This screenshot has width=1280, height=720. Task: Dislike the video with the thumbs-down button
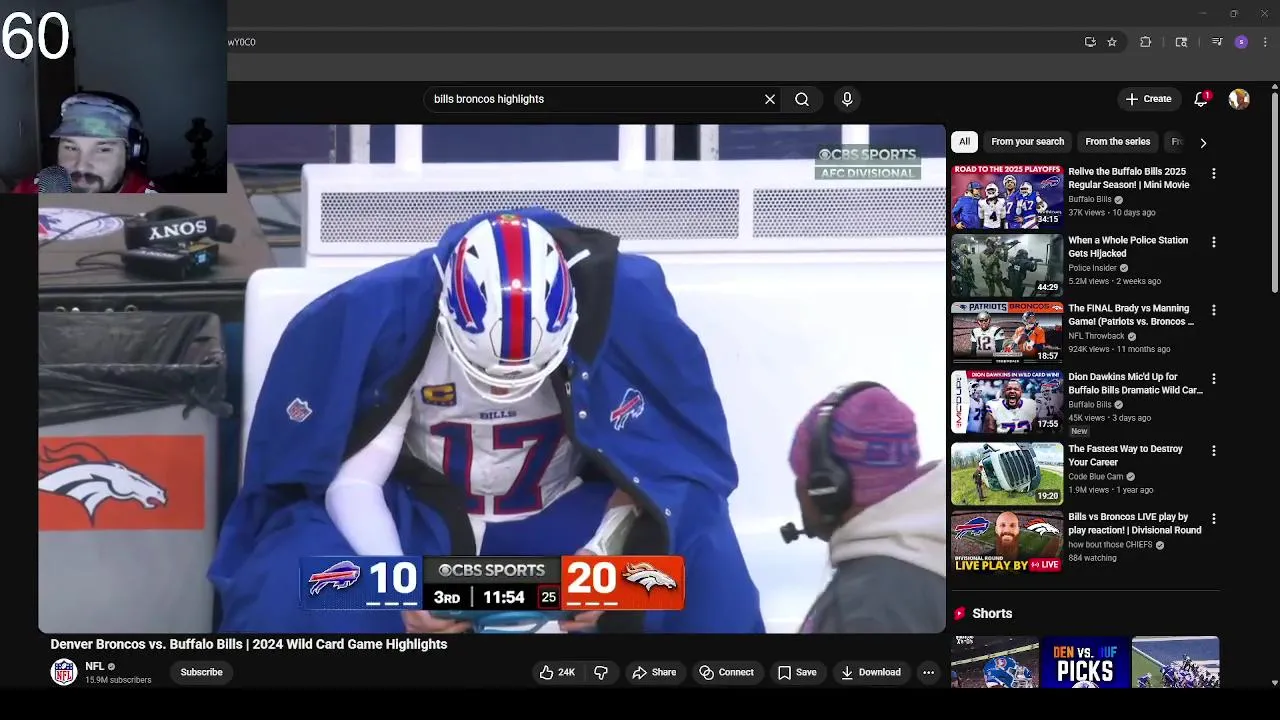(x=601, y=672)
